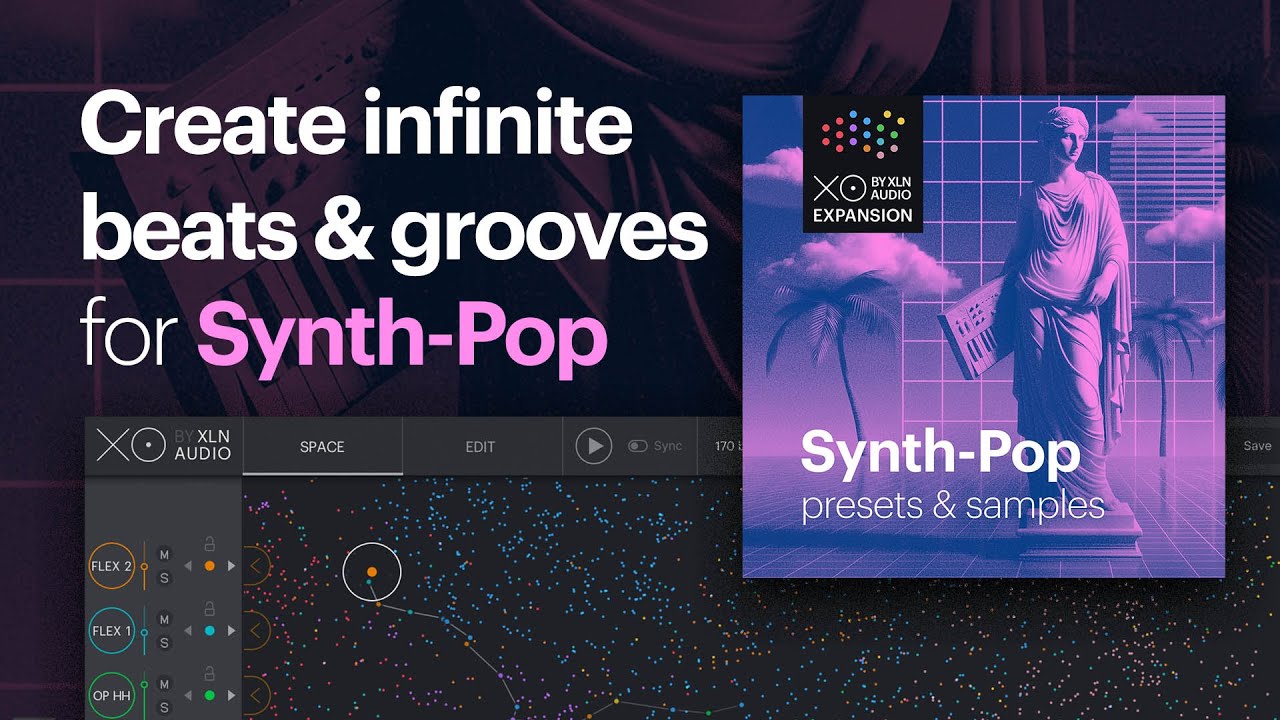Collapse the OP HH row chevron
This screenshot has height=720, width=1280.
[256, 696]
